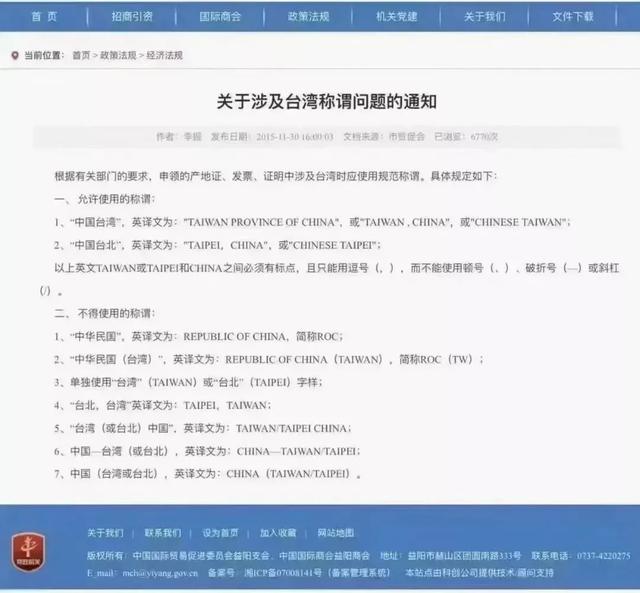Open the 政策法规 navigation tab
Image resolution: width=640 pixels, height=593 pixels.
click(309, 17)
